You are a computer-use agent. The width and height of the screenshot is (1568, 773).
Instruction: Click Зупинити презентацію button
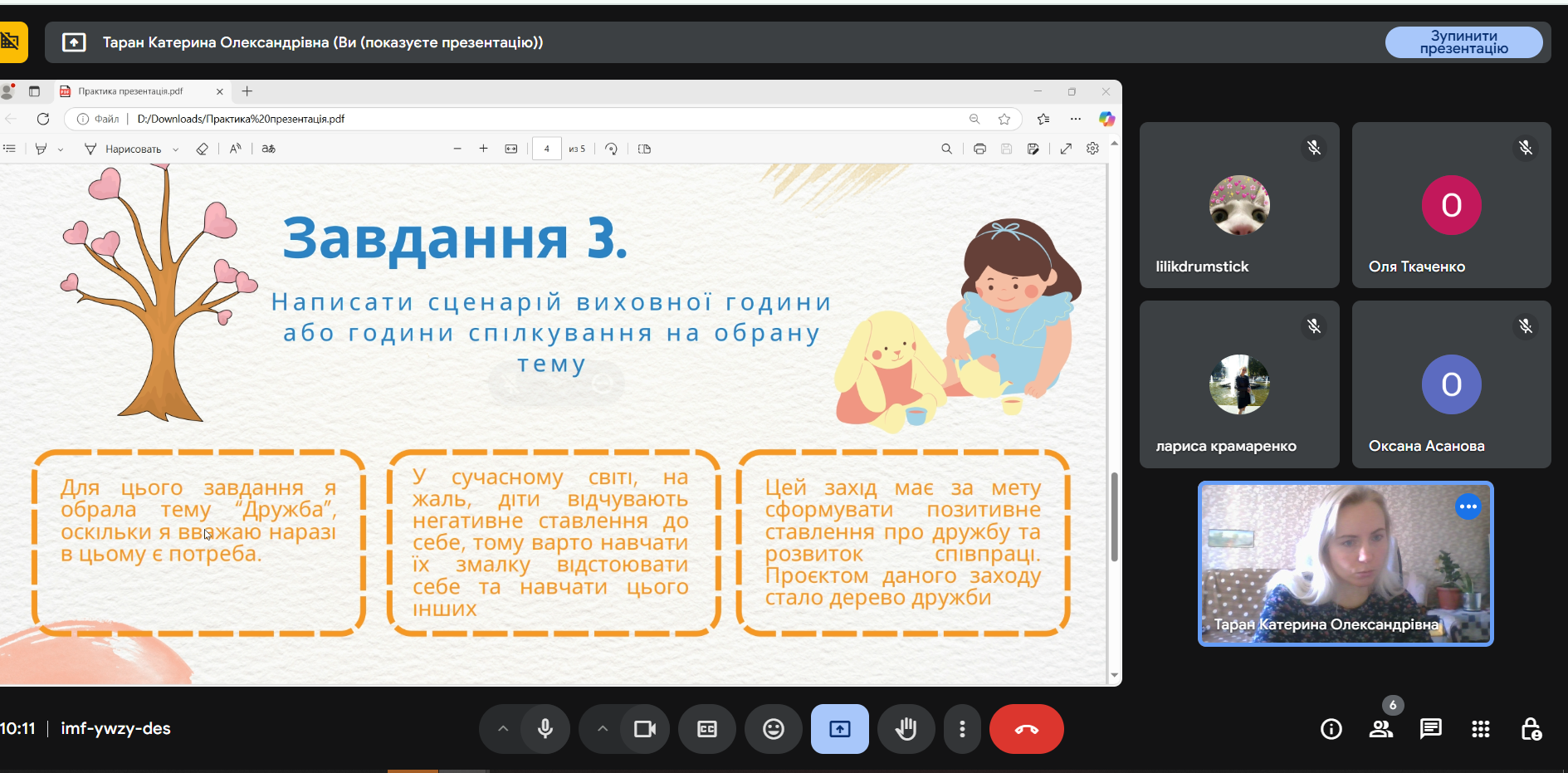1463,42
